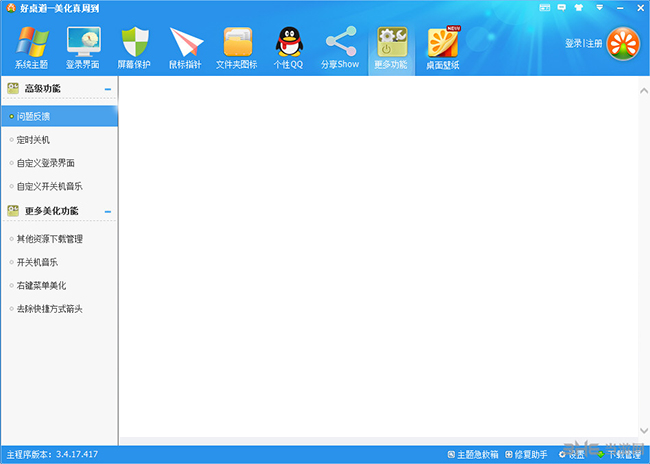The image size is (650, 464).
Task: Open 下载管理 in the status bar
Action: click(x=620, y=454)
